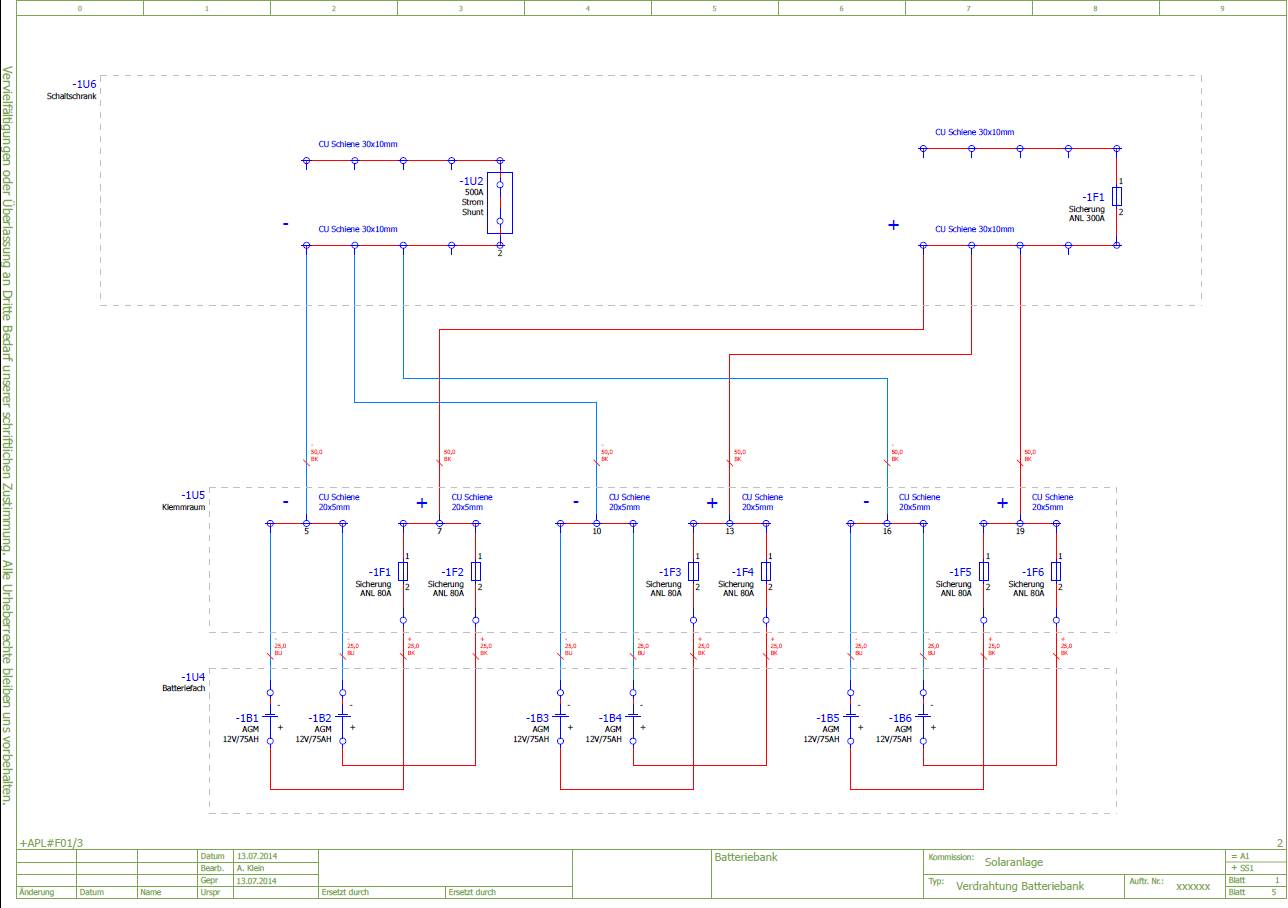1288x908 pixels.
Task: Pick battery symbol -1B4
Action: [633, 716]
